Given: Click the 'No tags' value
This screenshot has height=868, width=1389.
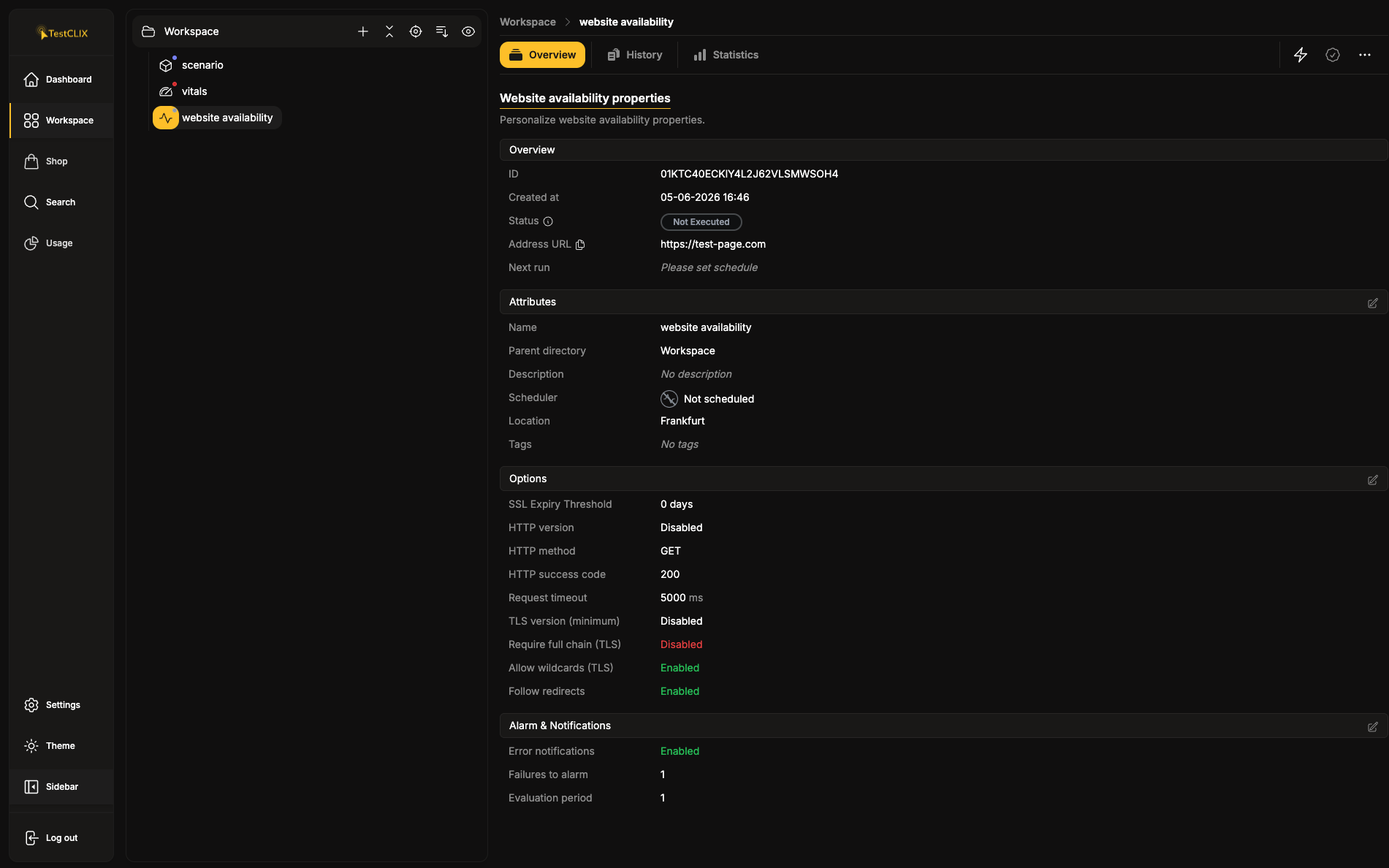Looking at the screenshot, I should [680, 444].
